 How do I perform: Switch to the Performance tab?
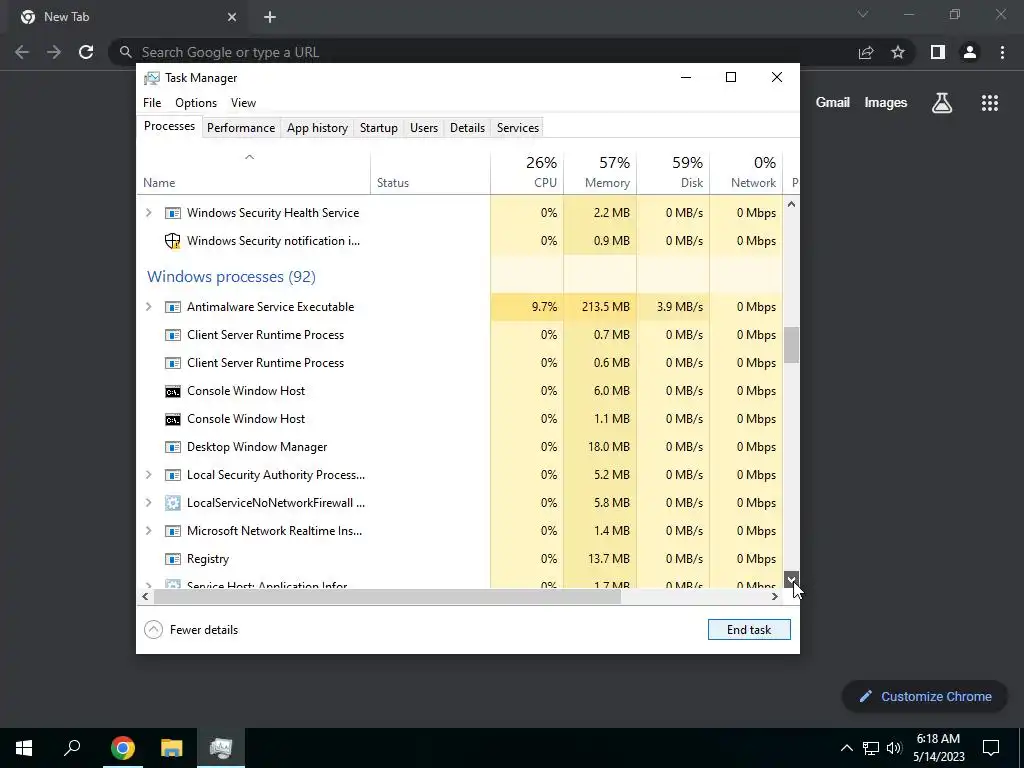click(241, 128)
